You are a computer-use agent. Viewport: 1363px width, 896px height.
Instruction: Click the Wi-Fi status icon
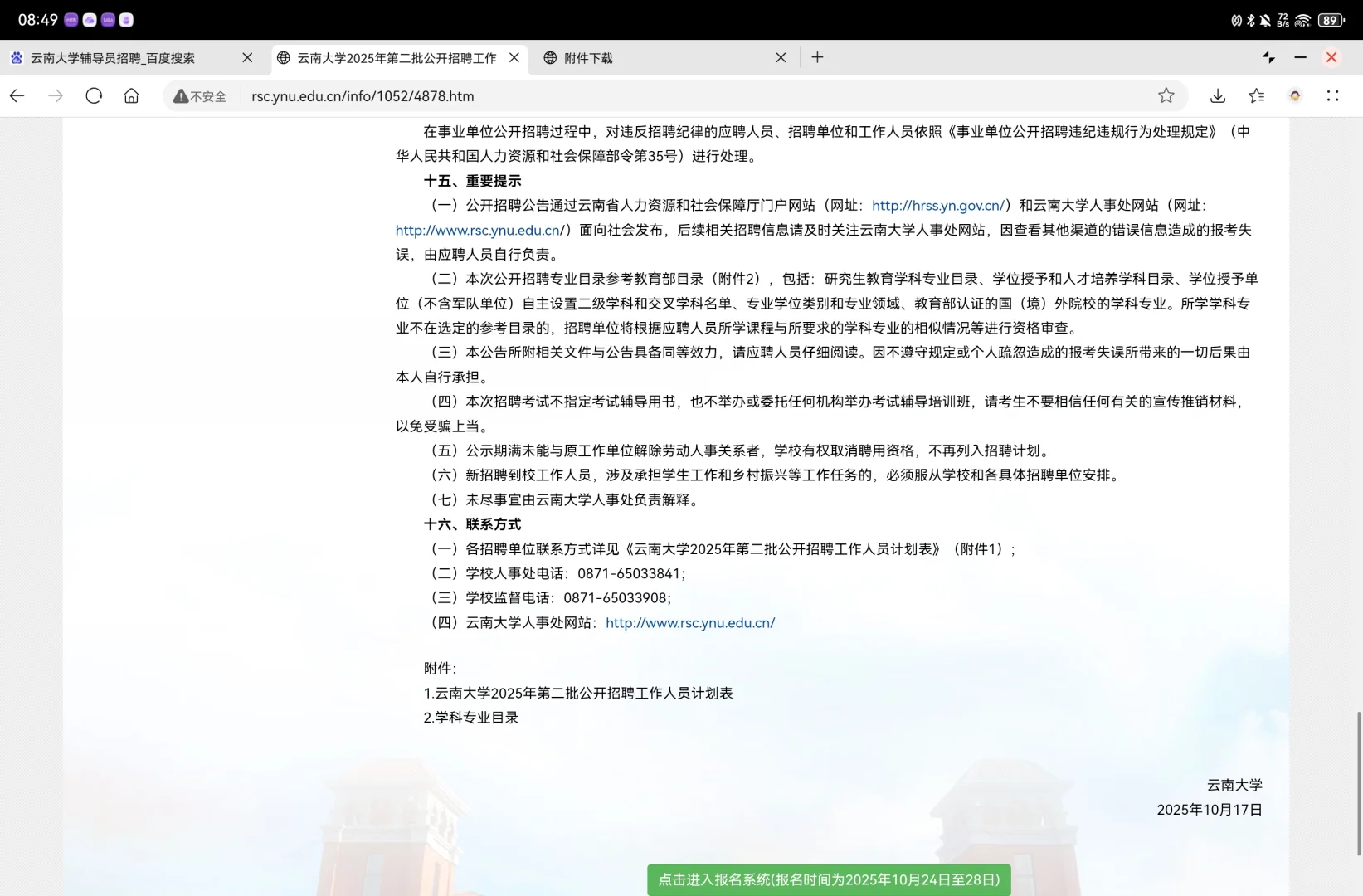click(x=1302, y=20)
